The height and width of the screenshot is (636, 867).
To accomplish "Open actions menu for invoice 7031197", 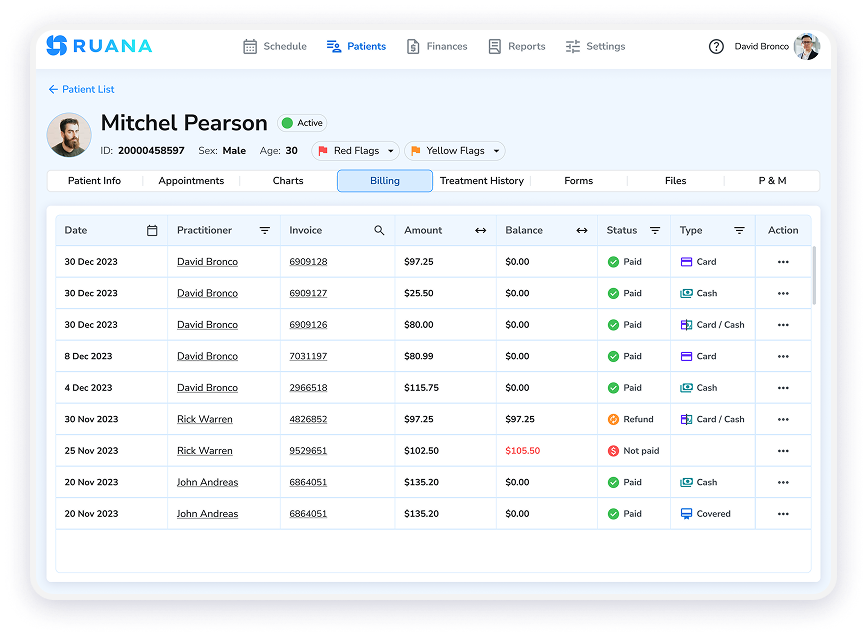I will [783, 357].
